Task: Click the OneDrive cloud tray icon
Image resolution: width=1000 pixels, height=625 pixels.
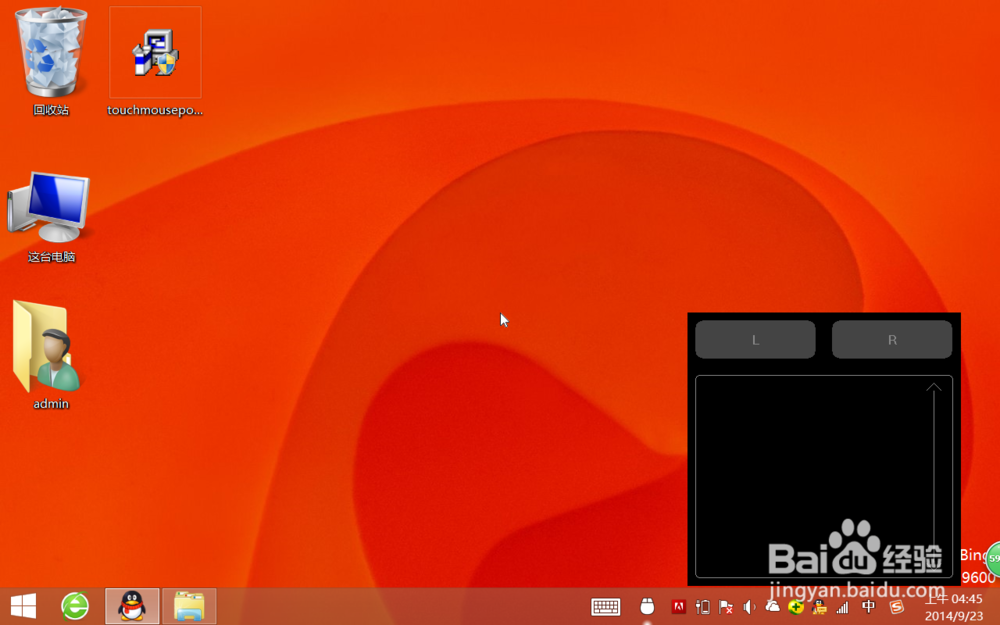Action: (x=772, y=607)
